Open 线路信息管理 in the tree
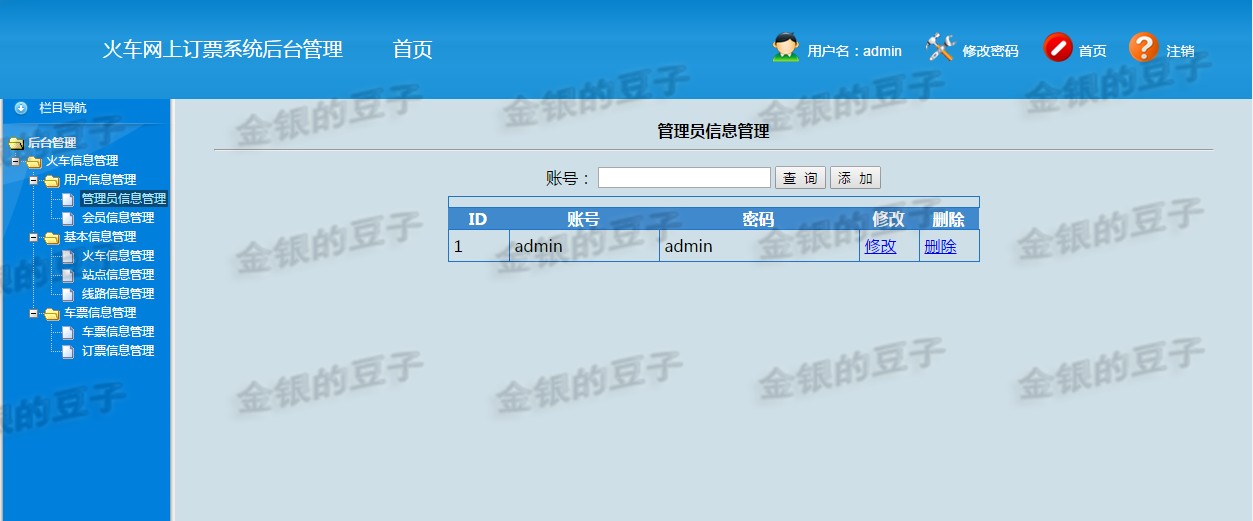The image size is (1253, 521). [118, 294]
